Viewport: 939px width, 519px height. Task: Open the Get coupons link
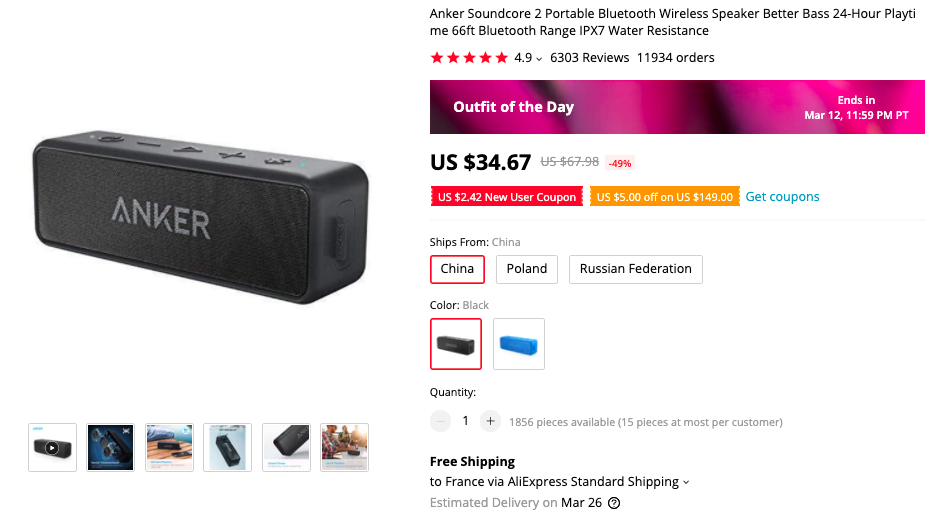782,197
